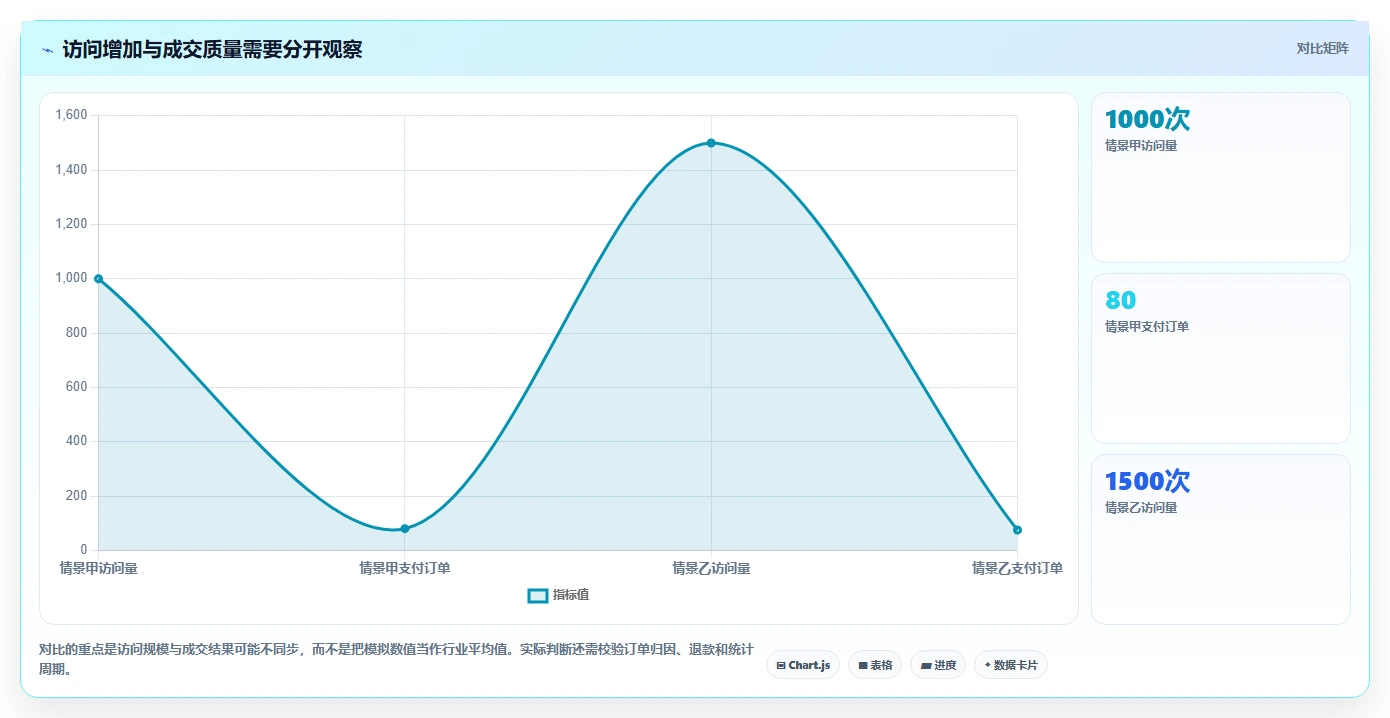This screenshot has width=1390, height=718.
Task: Click the footnote paragraph starting 对比的重点
Action: pos(396,659)
